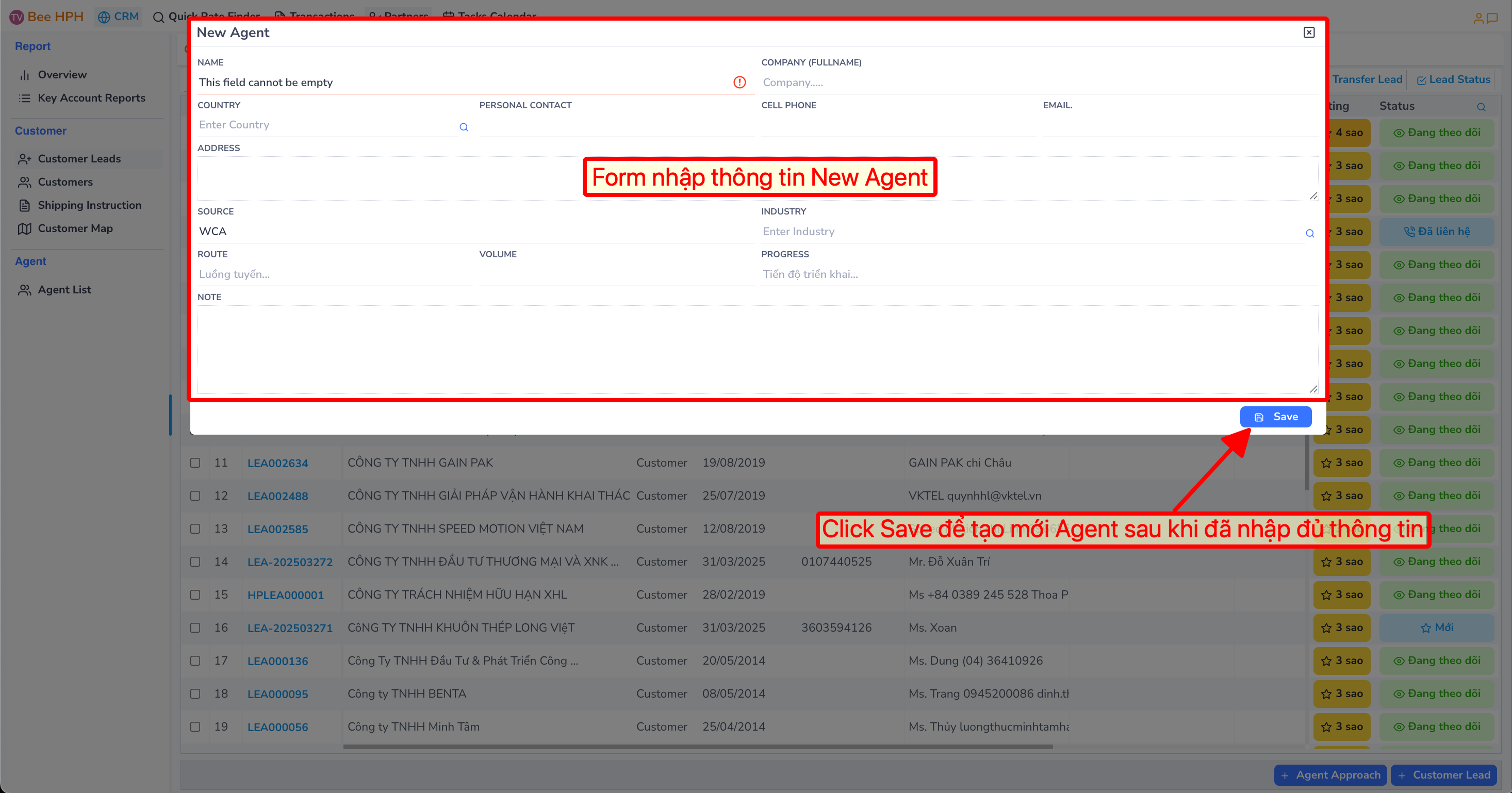Viewport: 1512px width, 793px height.
Task: Click the Status column search icon
Action: pyautogui.click(x=1481, y=107)
